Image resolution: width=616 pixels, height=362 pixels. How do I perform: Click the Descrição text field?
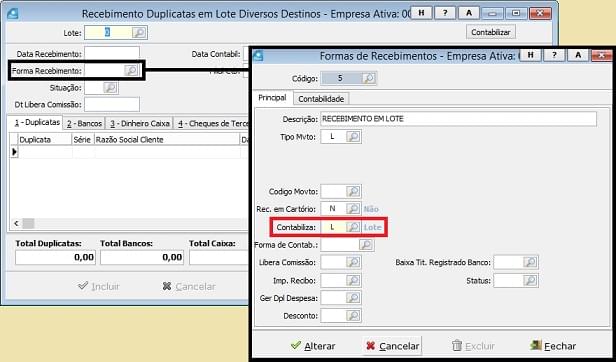point(458,119)
